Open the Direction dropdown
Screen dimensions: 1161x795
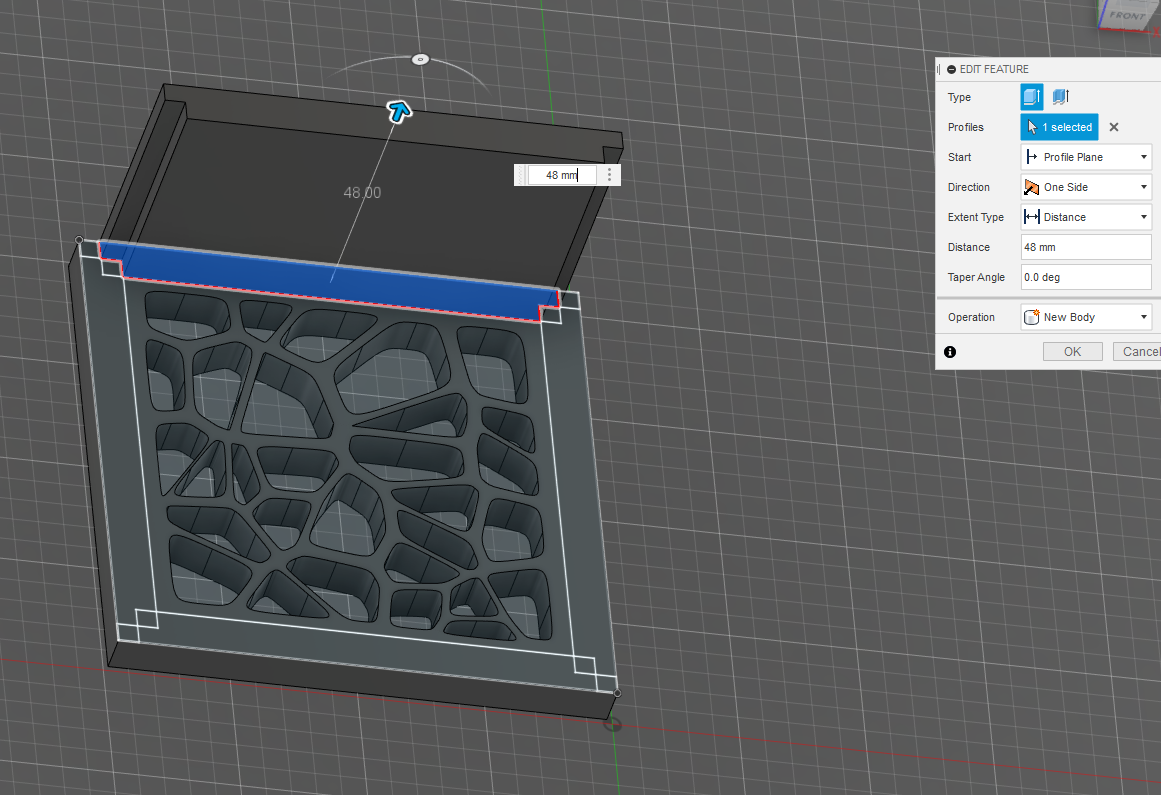point(1143,186)
